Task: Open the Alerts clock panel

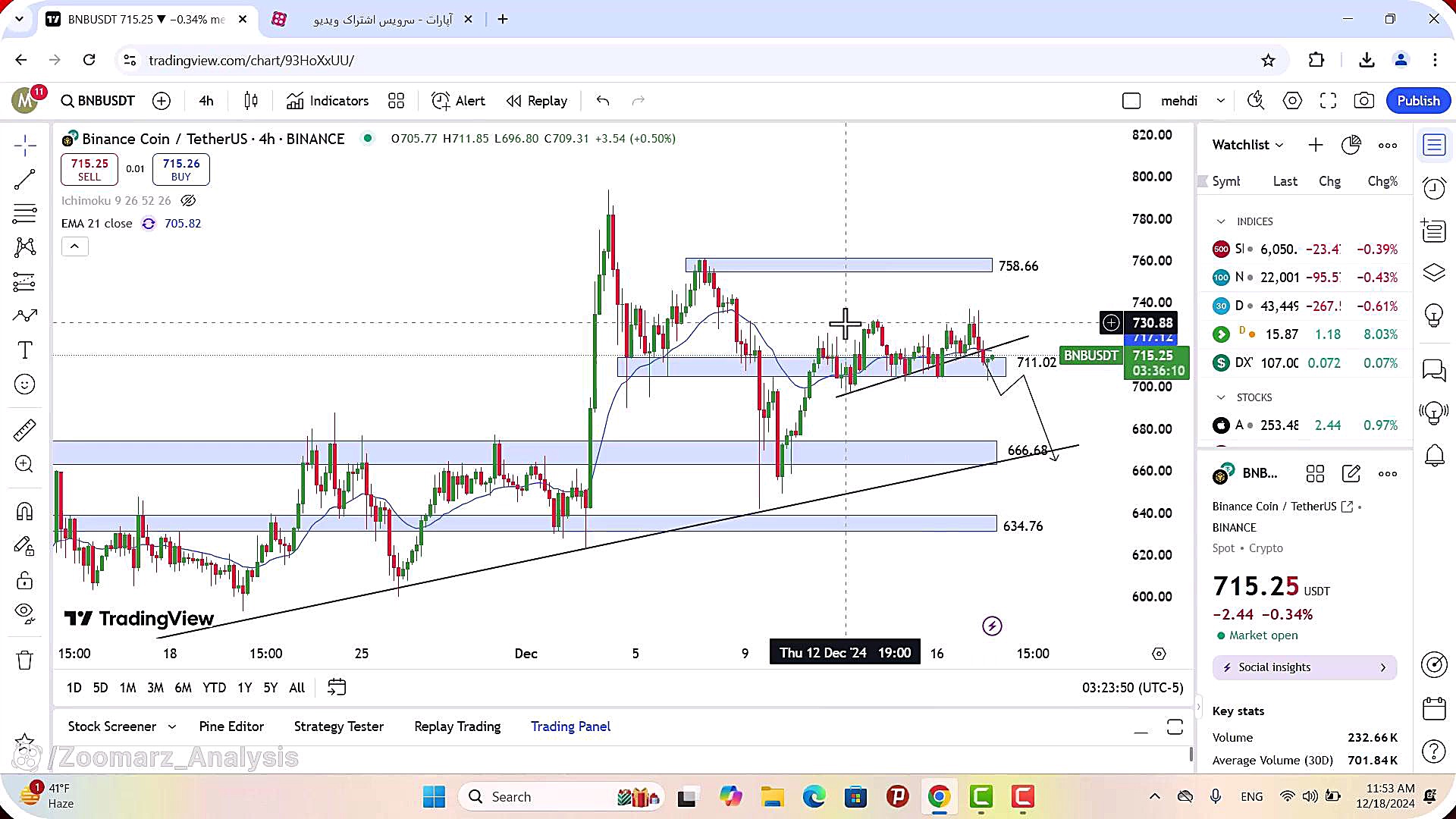Action: tap(1434, 187)
